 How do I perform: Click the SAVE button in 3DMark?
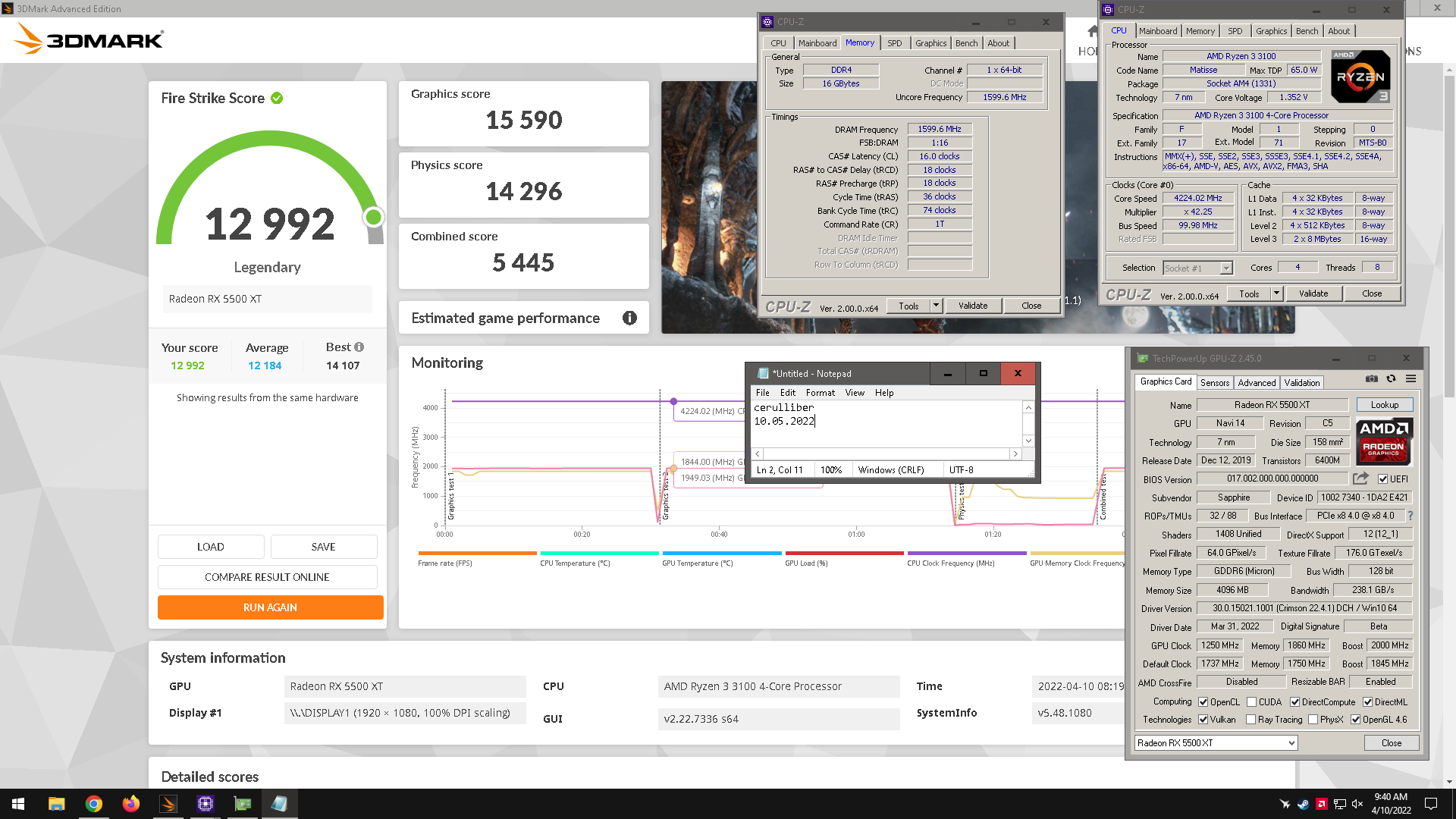[x=324, y=547]
